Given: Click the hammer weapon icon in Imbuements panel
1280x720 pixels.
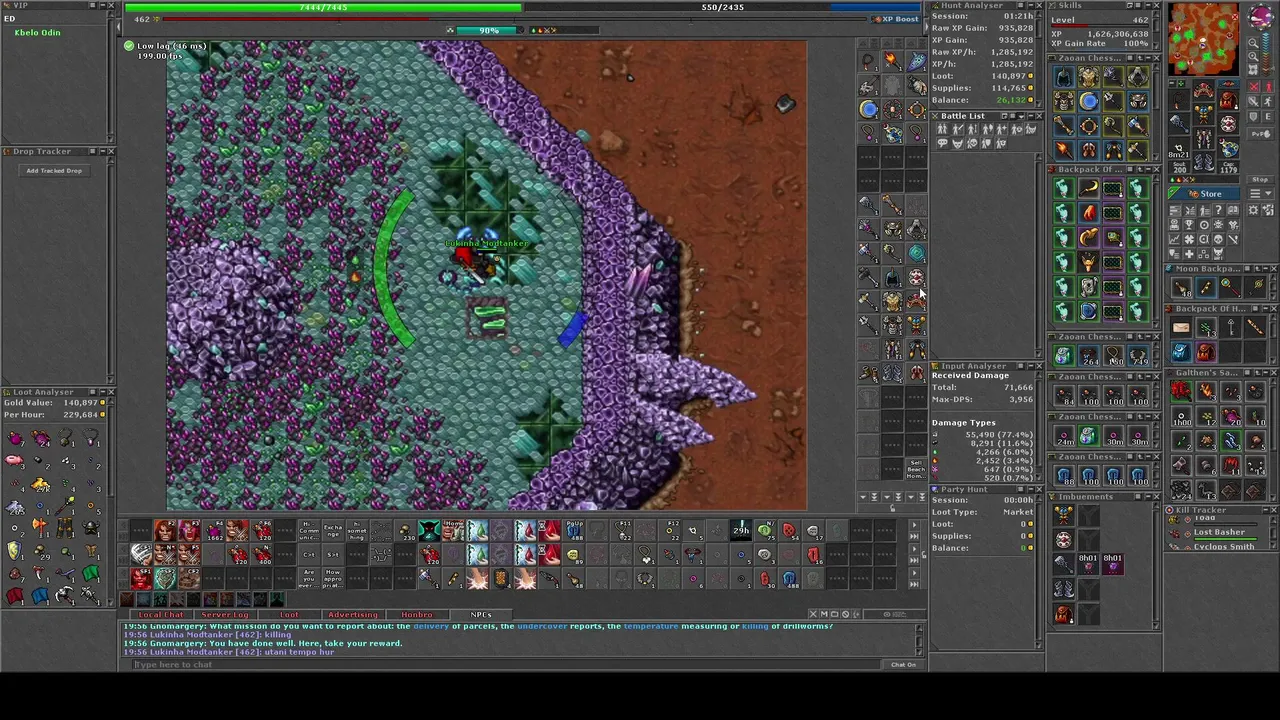Looking at the screenshot, I should coord(1064,564).
